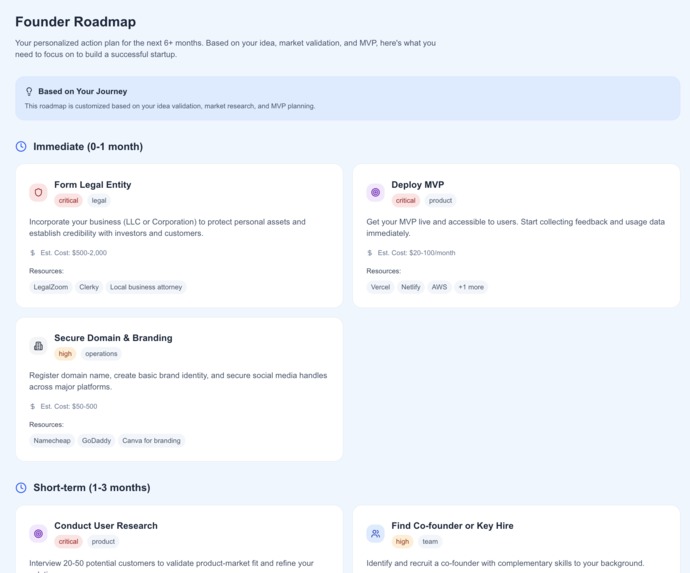Image resolution: width=690 pixels, height=573 pixels.
Task: Open the AWS resource chip
Action: pos(439,287)
